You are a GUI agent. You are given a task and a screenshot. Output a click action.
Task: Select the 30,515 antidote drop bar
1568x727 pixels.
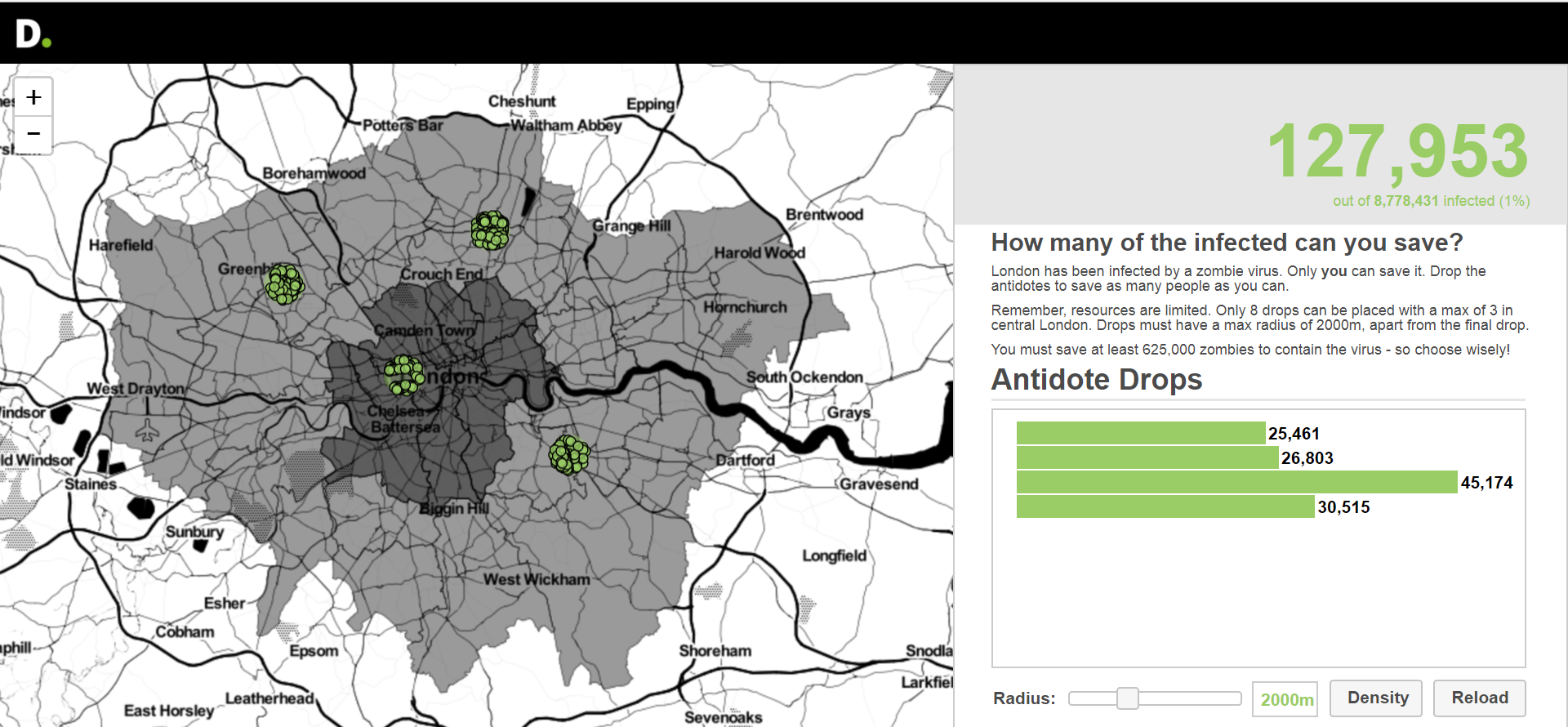(x=1165, y=506)
